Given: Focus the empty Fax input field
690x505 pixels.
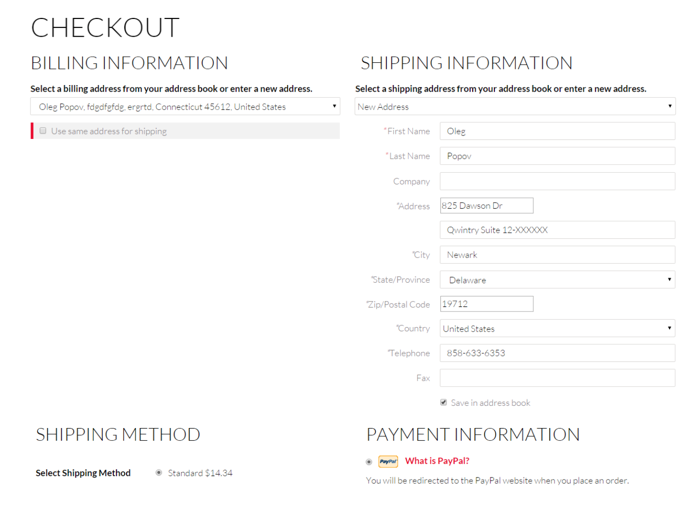Looking at the screenshot, I should click(x=557, y=378).
